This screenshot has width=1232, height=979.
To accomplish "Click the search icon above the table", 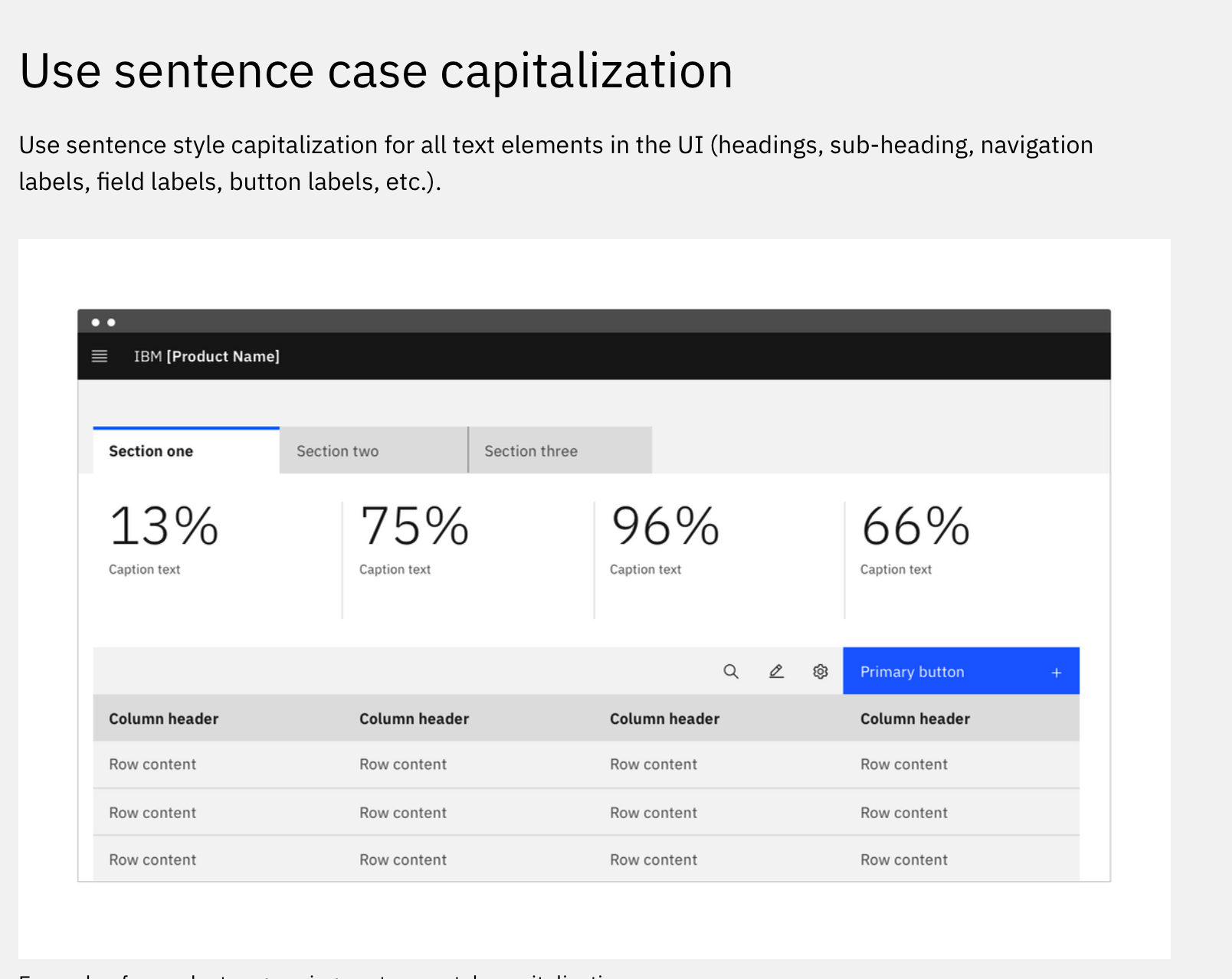I will coord(732,671).
